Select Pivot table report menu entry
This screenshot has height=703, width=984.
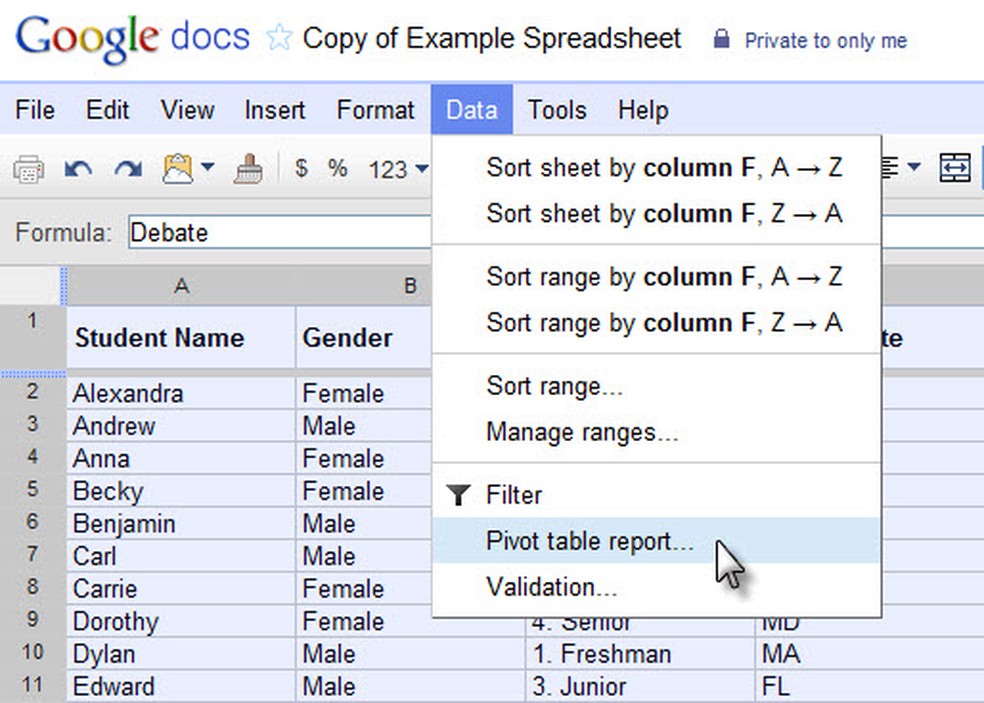click(x=589, y=541)
